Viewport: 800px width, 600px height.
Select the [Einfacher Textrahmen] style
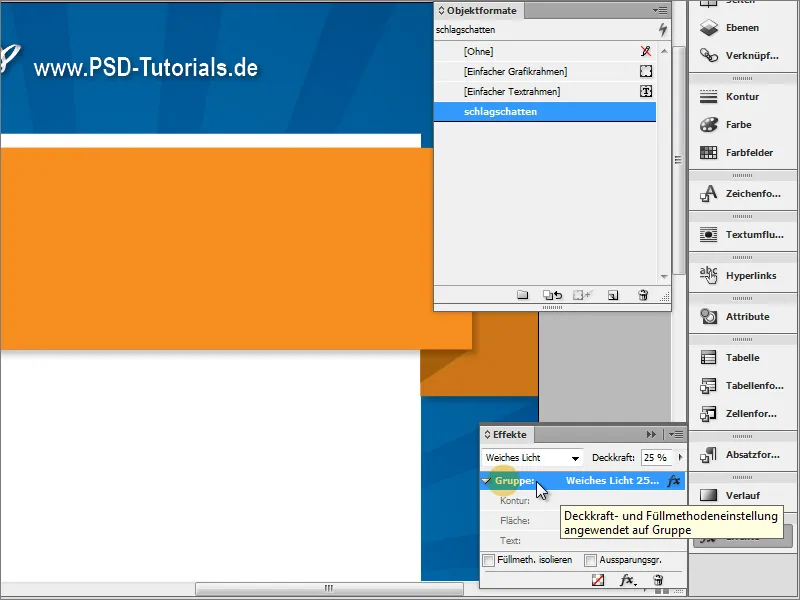coord(545,91)
